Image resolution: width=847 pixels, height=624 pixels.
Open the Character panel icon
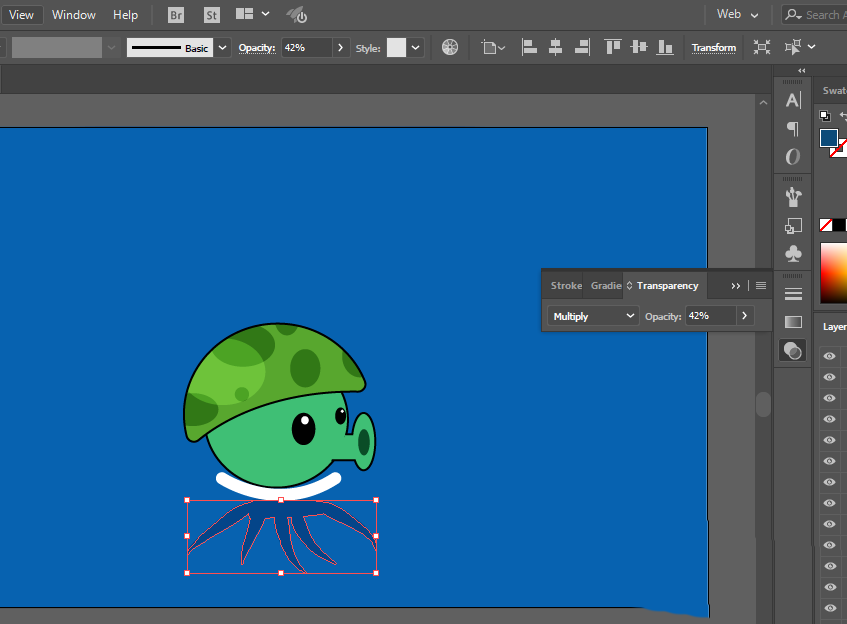pos(793,100)
